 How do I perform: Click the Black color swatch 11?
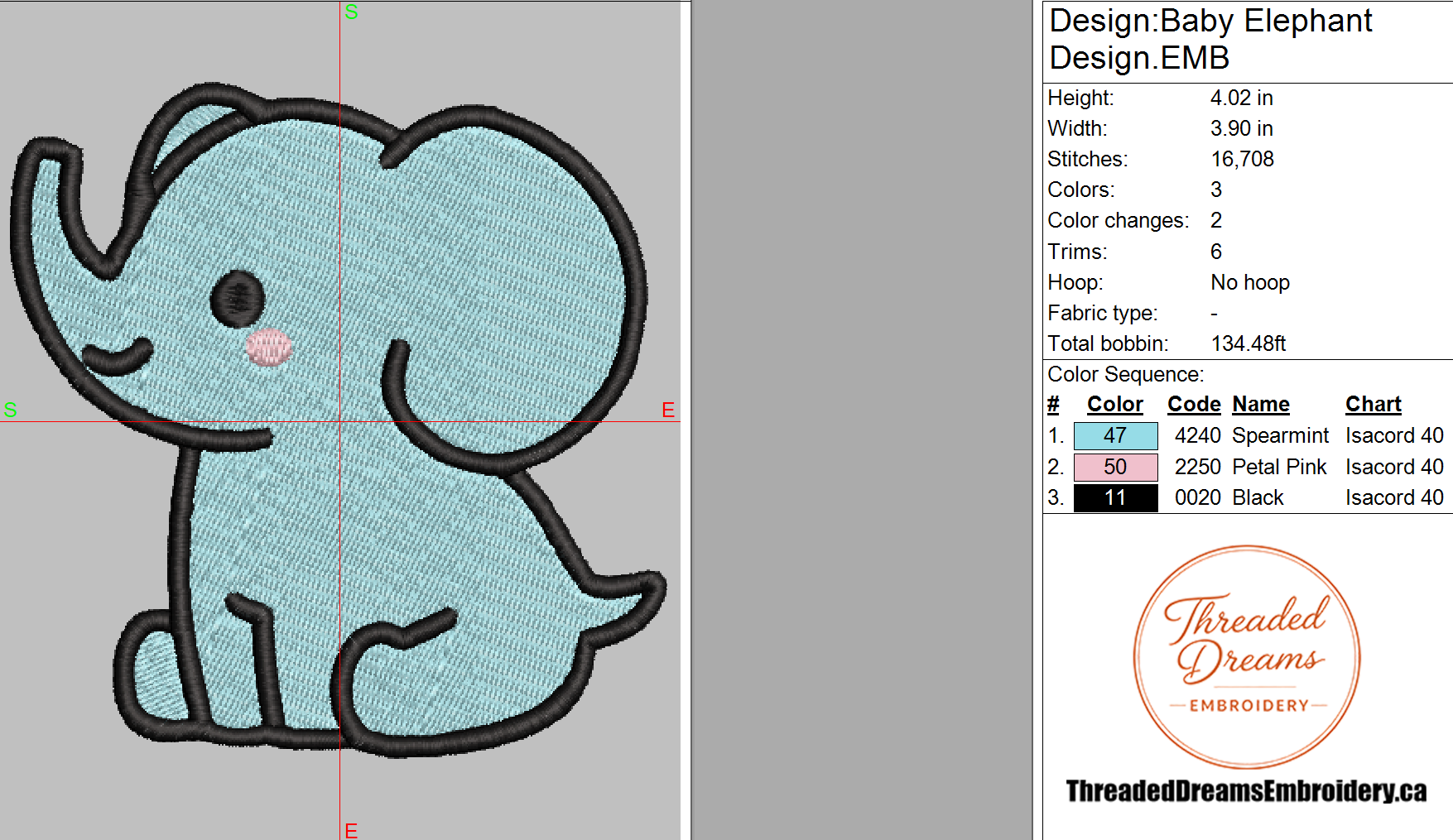click(1115, 497)
